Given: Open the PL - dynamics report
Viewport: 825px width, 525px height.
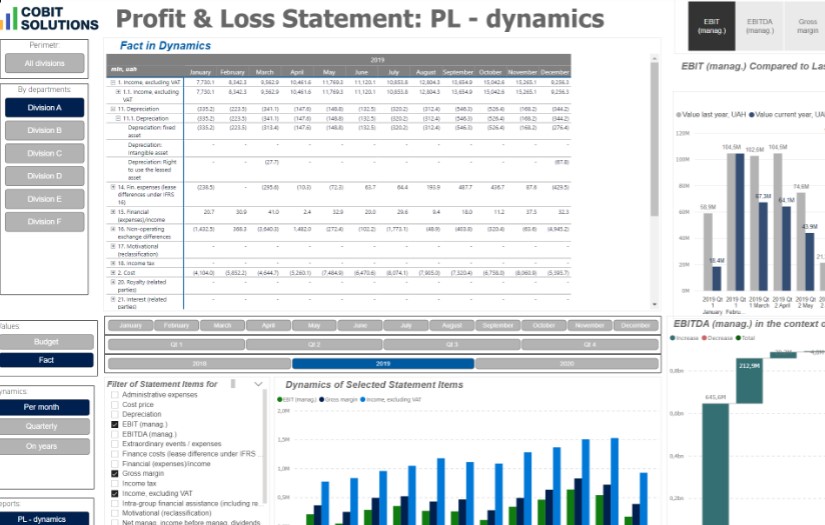Looking at the screenshot, I should point(44,519).
